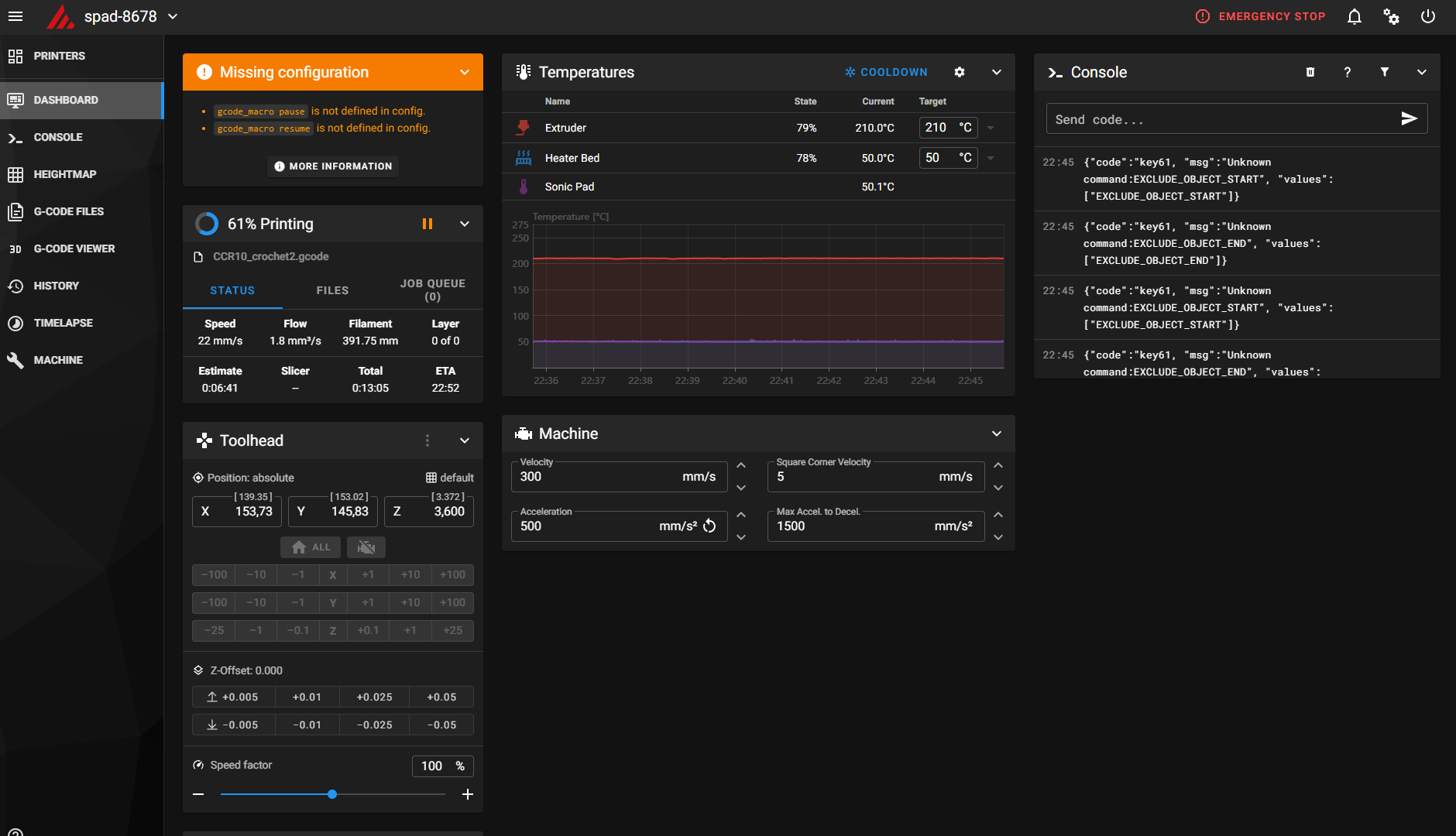Open temperature panel settings gear

click(x=960, y=72)
